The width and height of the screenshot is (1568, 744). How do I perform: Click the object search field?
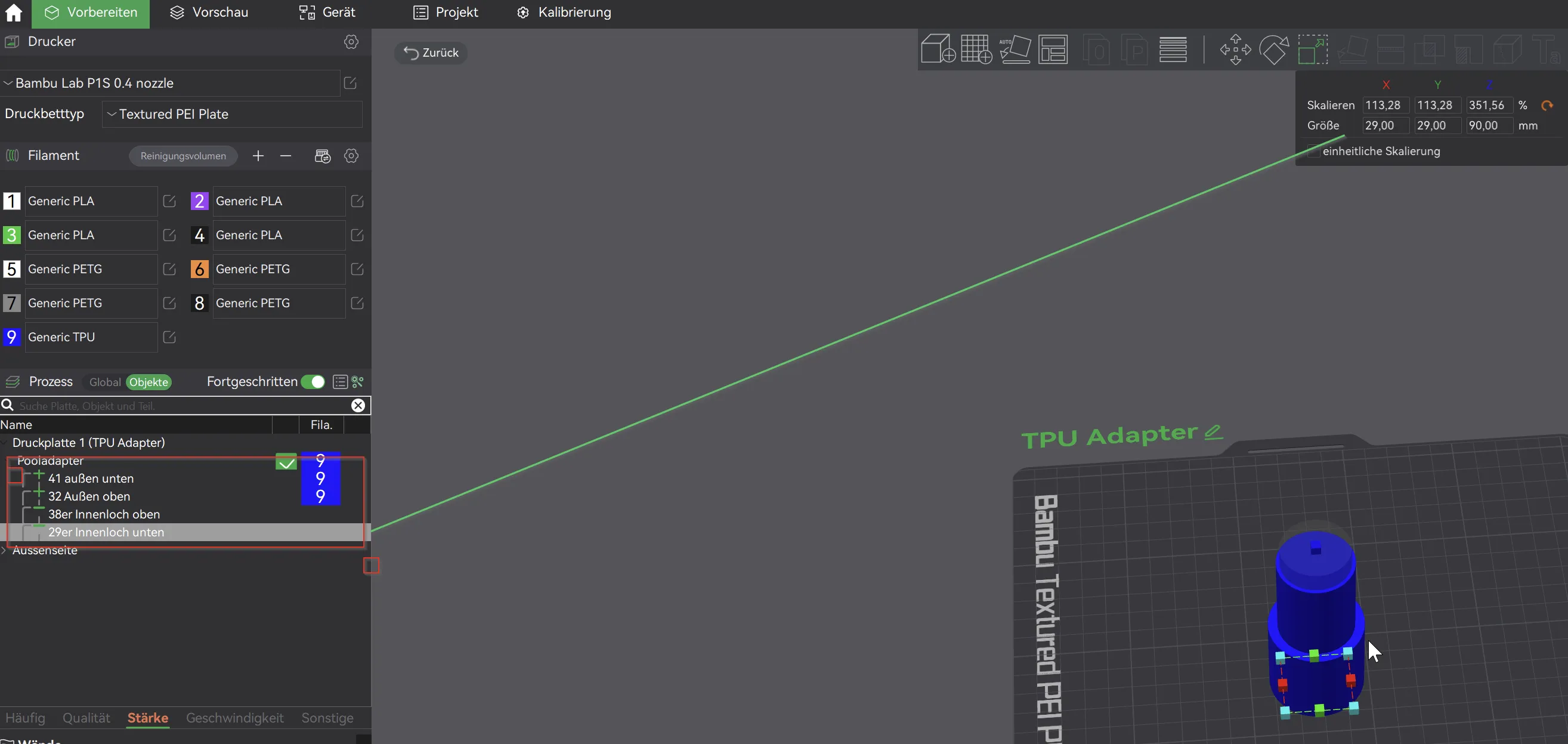183,406
